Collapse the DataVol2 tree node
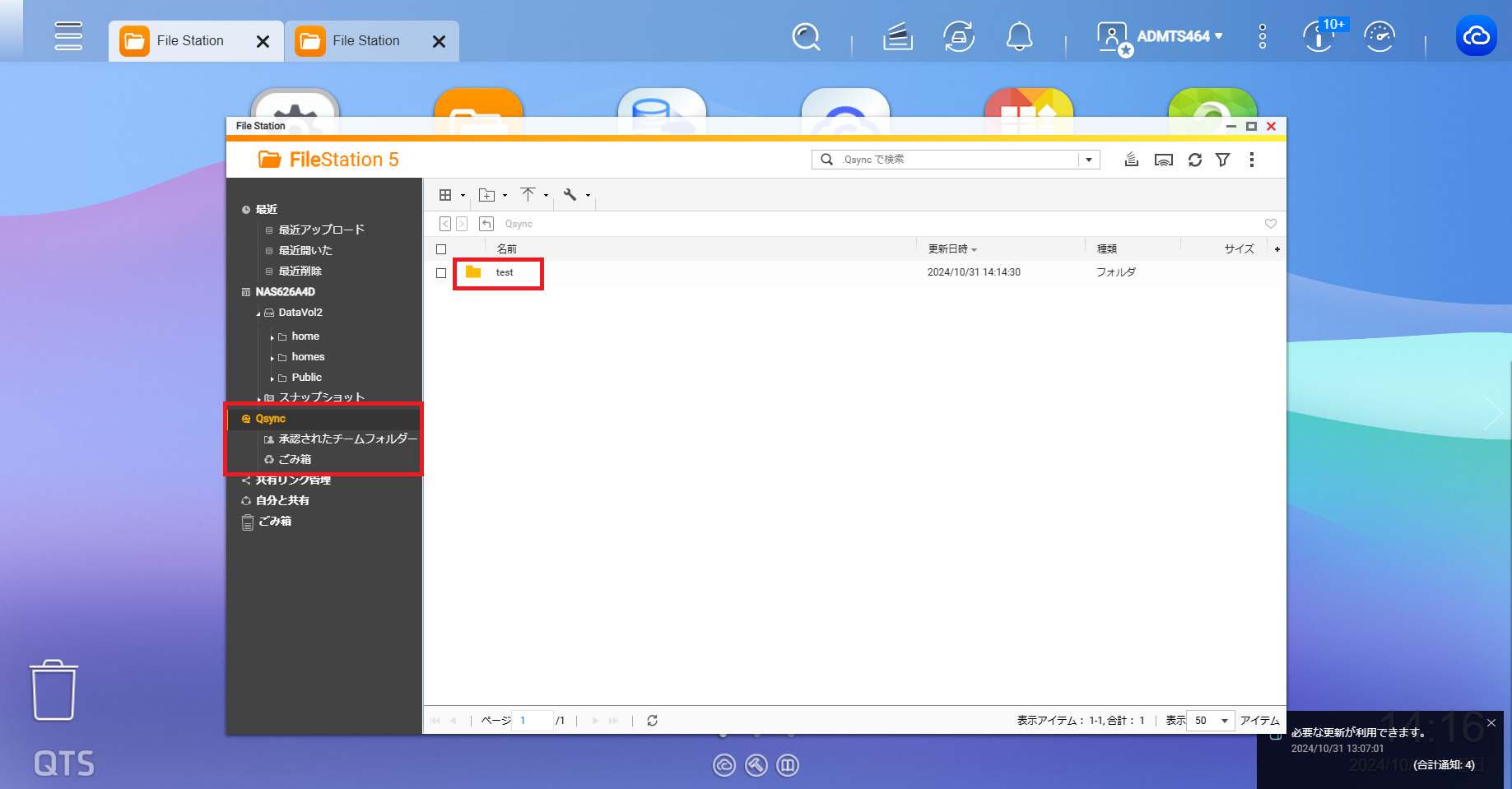This screenshot has height=789, width=1512. 258,313
